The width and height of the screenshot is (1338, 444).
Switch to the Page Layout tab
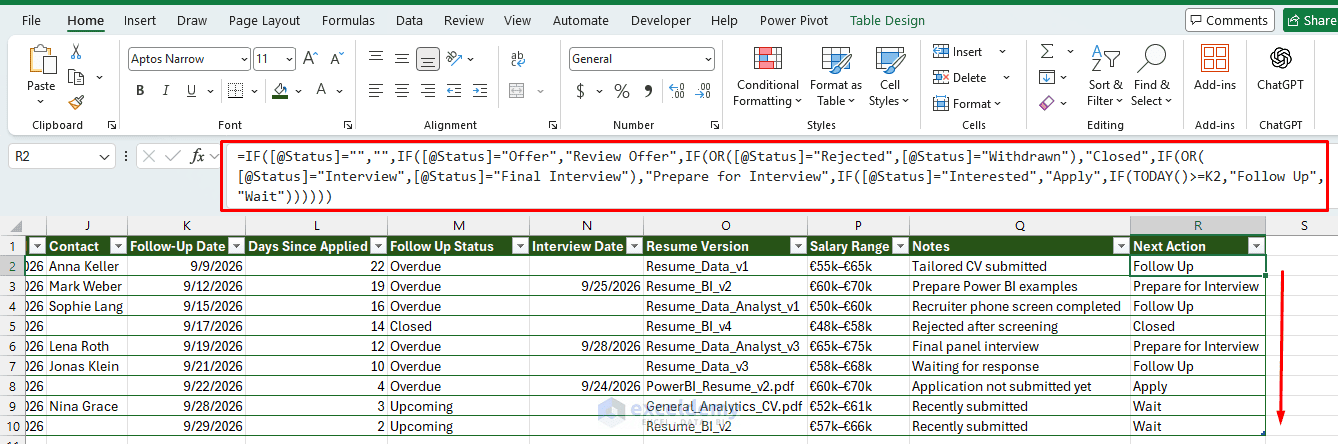pos(264,20)
